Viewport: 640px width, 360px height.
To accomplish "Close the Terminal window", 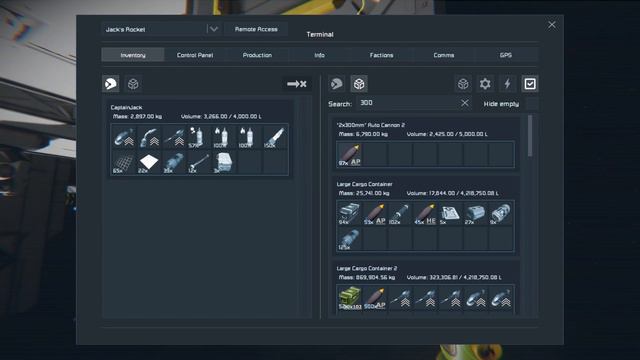I will [552, 25].
